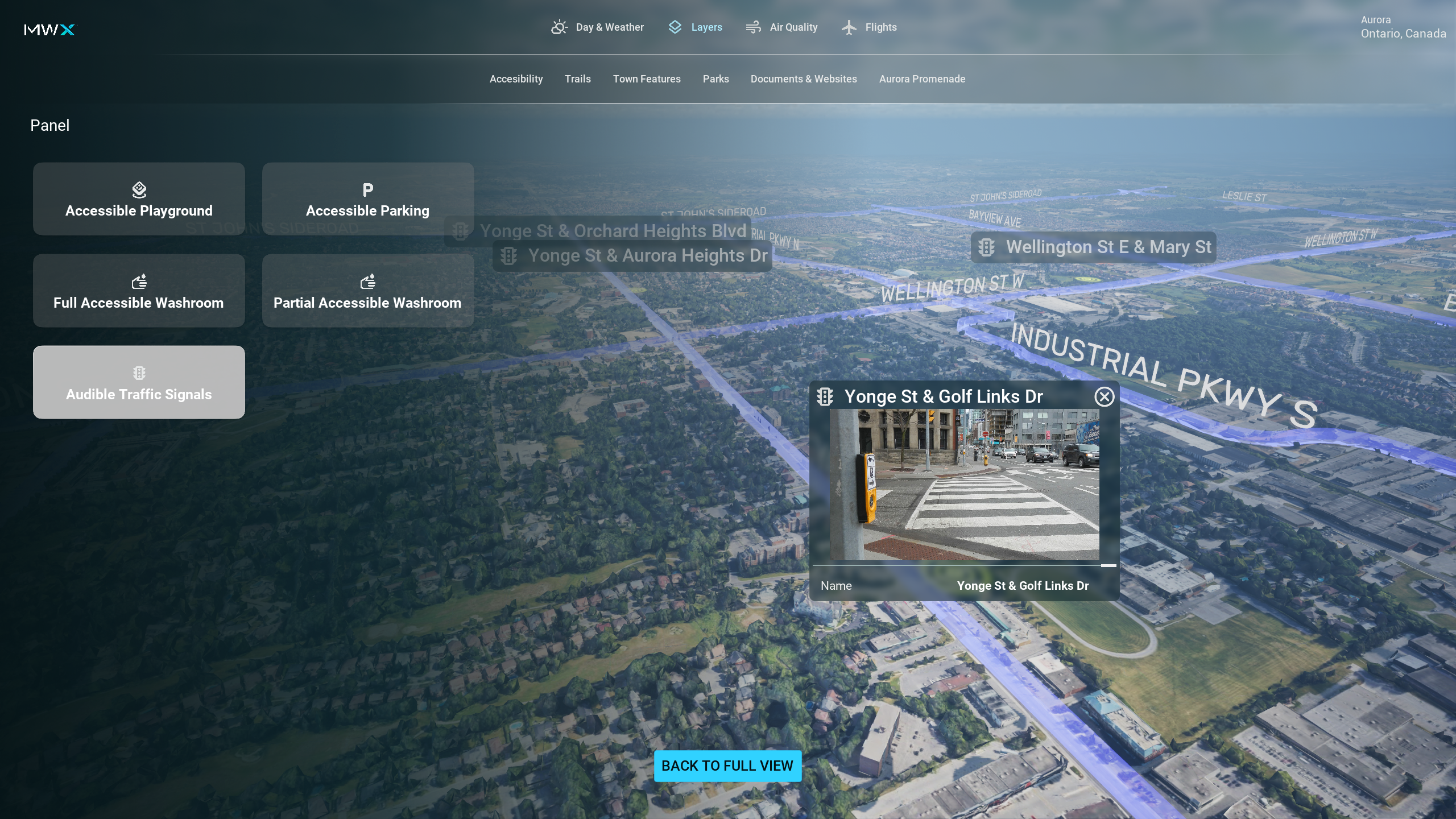Image resolution: width=1456 pixels, height=819 pixels.
Task: Show Partial Accessible Washroom locations
Action: pyautogui.click(x=367, y=291)
